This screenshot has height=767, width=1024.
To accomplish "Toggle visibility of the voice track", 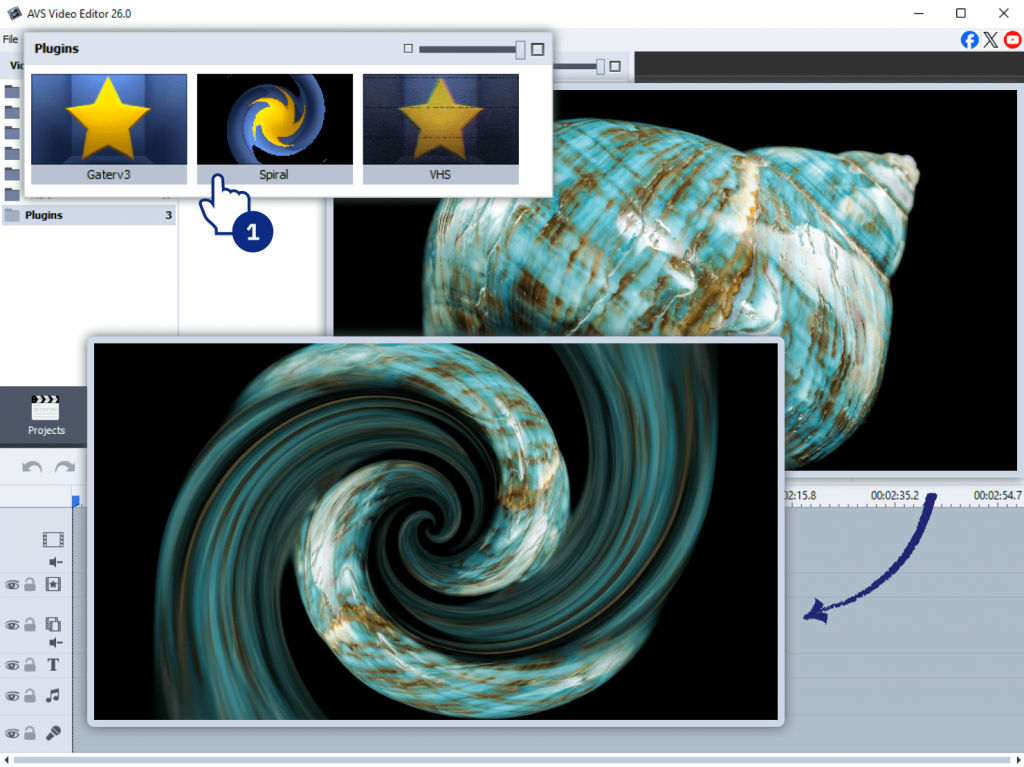I will click(12, 734).
